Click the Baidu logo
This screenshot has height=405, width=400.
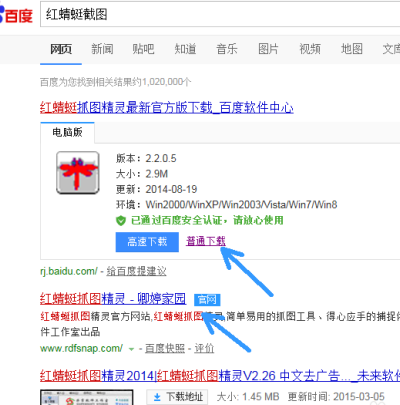pos(16,15)
